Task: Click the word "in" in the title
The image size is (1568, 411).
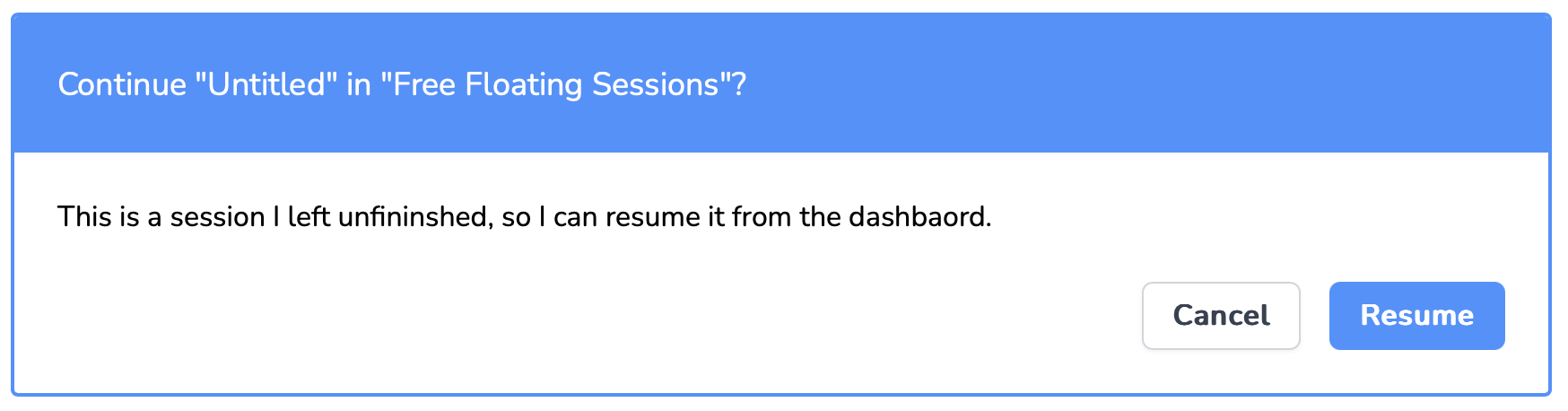Action: tap(358, 84)
